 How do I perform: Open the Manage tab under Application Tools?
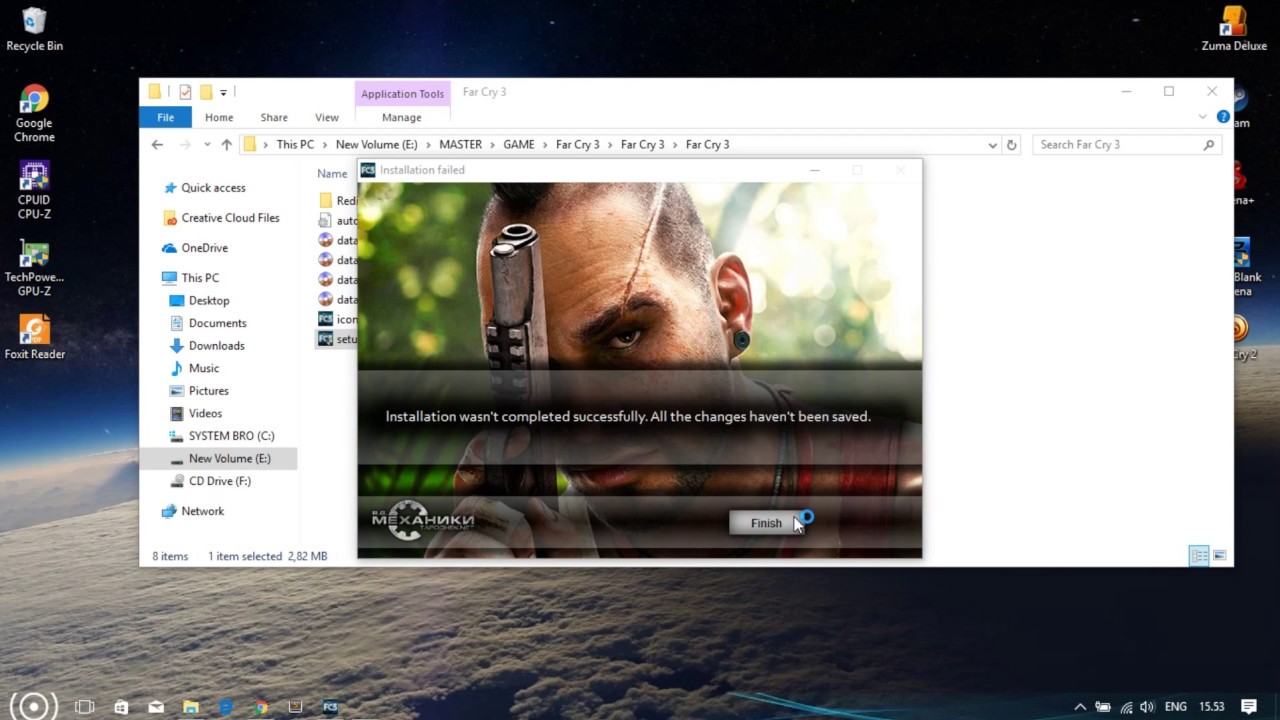point(402,117)
